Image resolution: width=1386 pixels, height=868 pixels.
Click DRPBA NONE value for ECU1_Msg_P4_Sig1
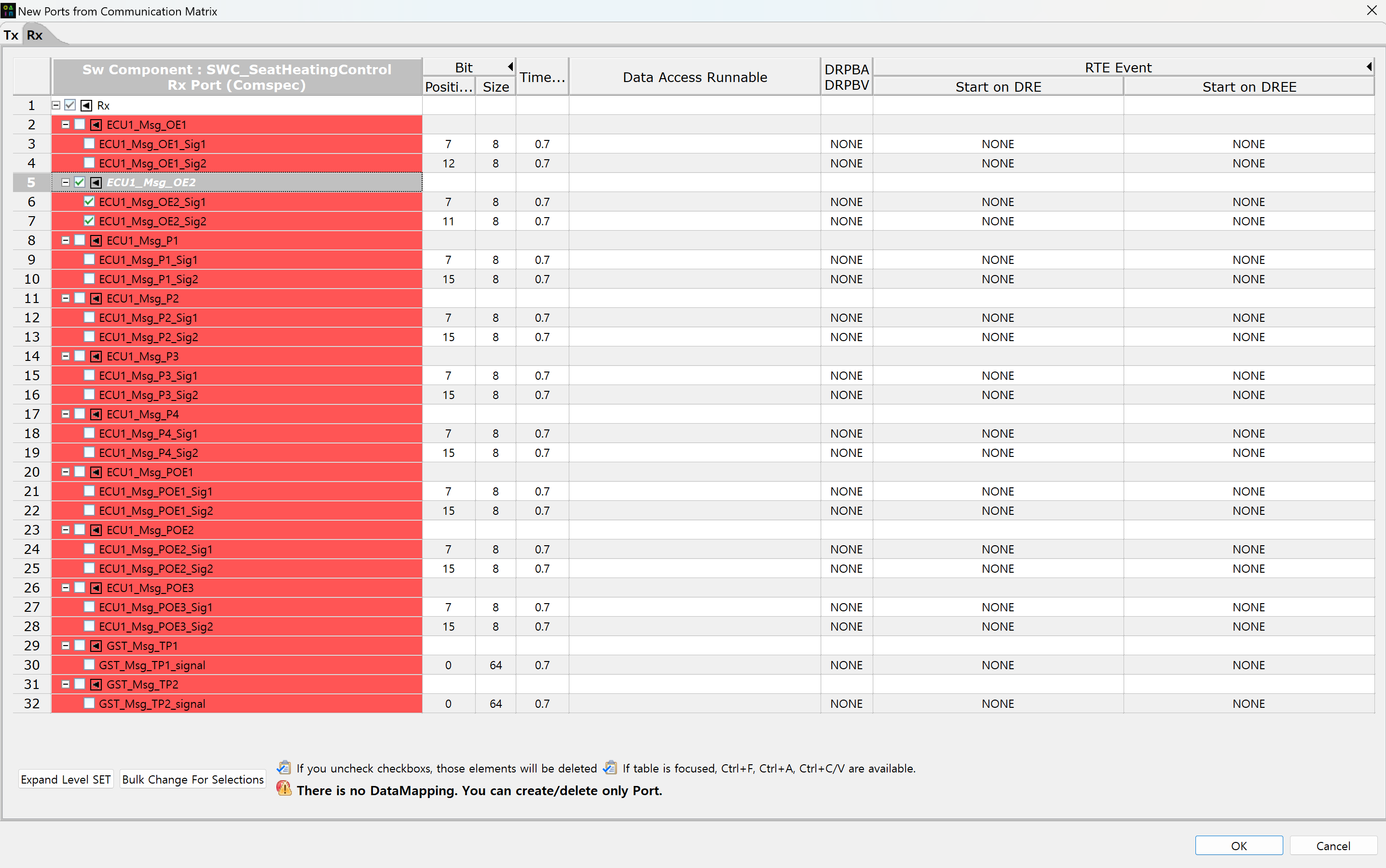[x=847, y=433]
